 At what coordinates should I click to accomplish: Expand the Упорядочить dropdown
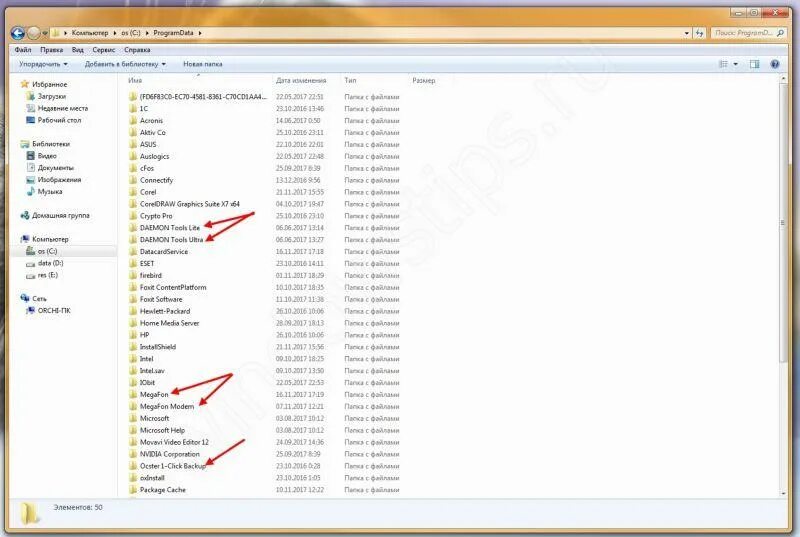pos(43,64)
